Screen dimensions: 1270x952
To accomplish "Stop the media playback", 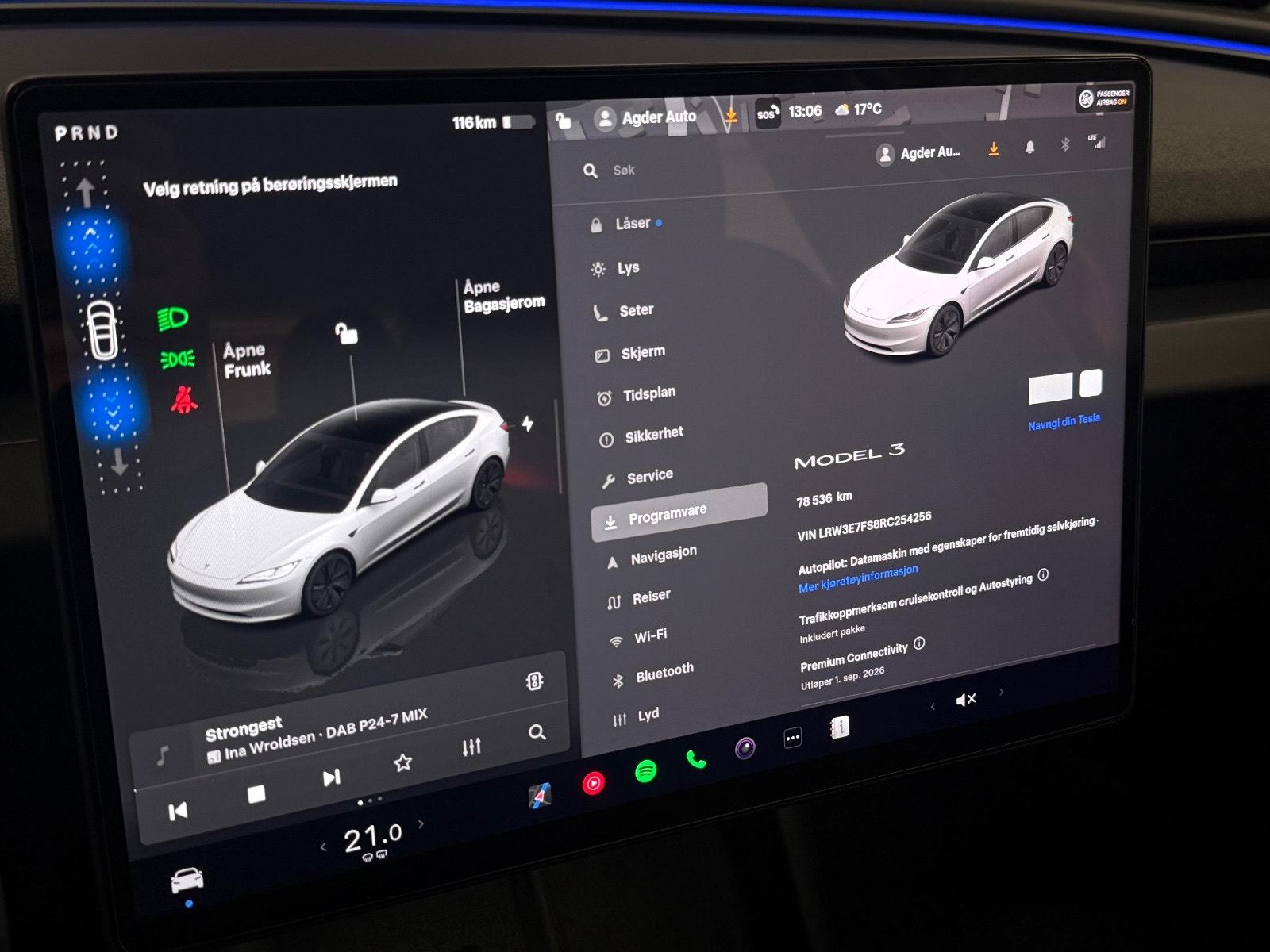I will coord(256,794).
